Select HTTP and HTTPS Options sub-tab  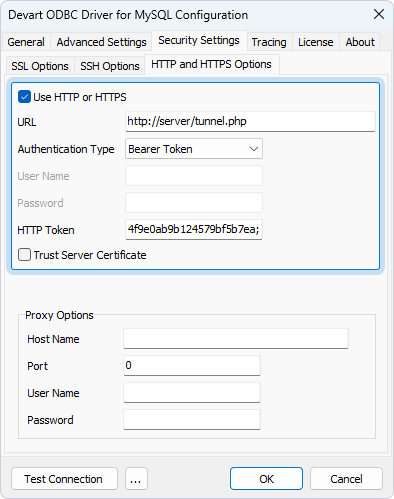211,64
